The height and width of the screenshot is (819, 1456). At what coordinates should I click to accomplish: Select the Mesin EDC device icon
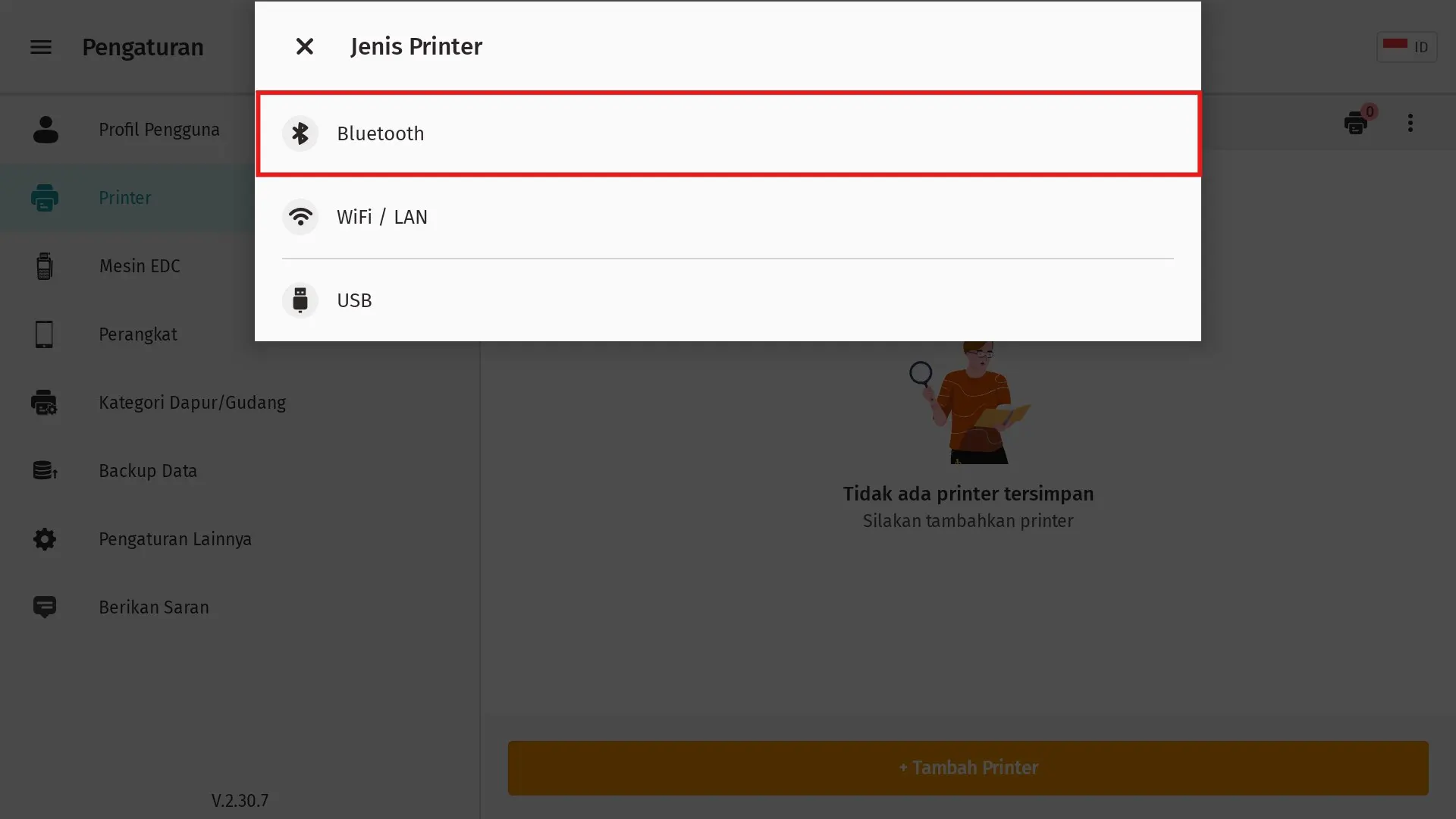point(44,266)
